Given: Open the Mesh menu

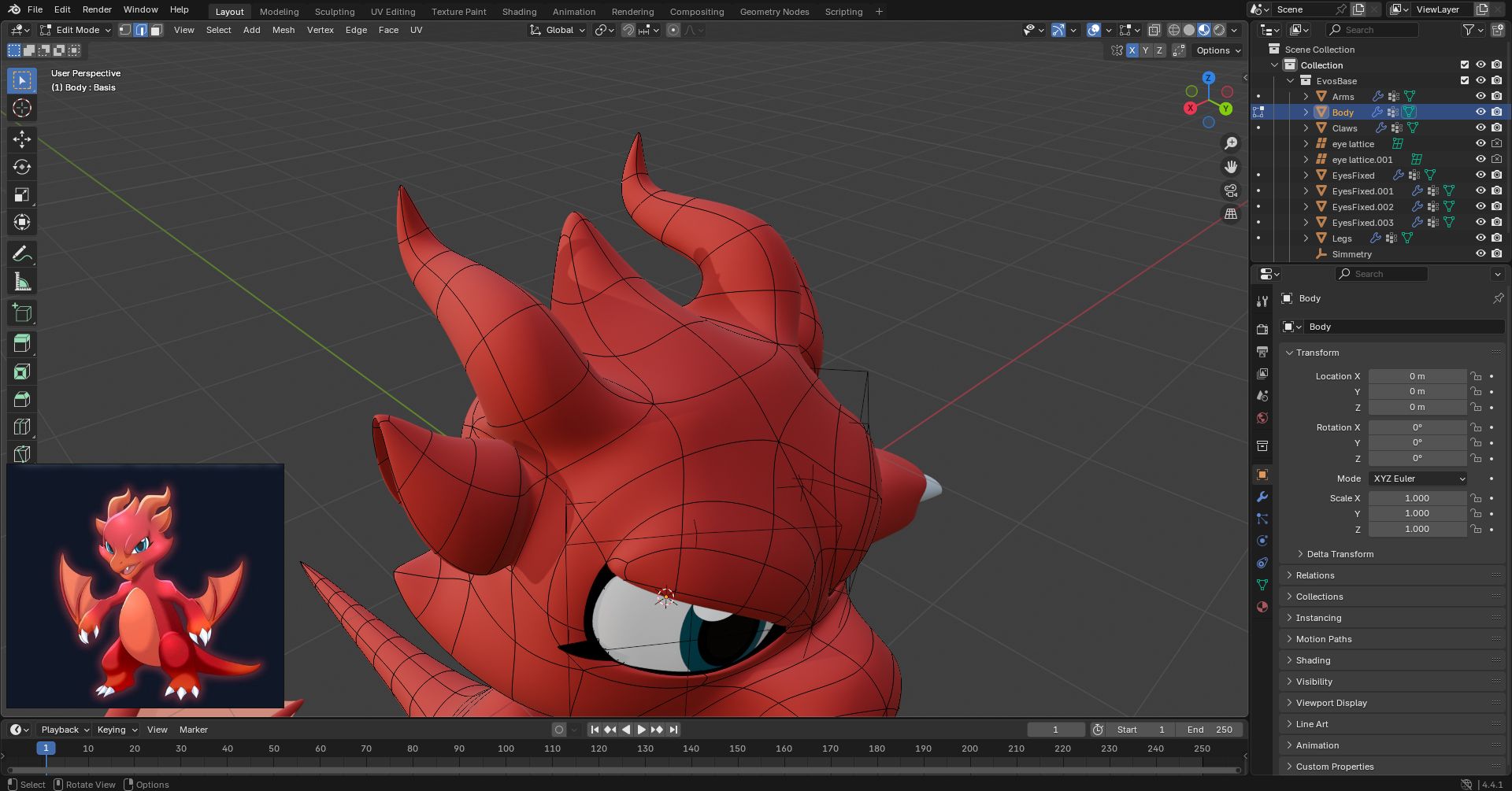Looking at the screenshot, I should pos(283,30).
